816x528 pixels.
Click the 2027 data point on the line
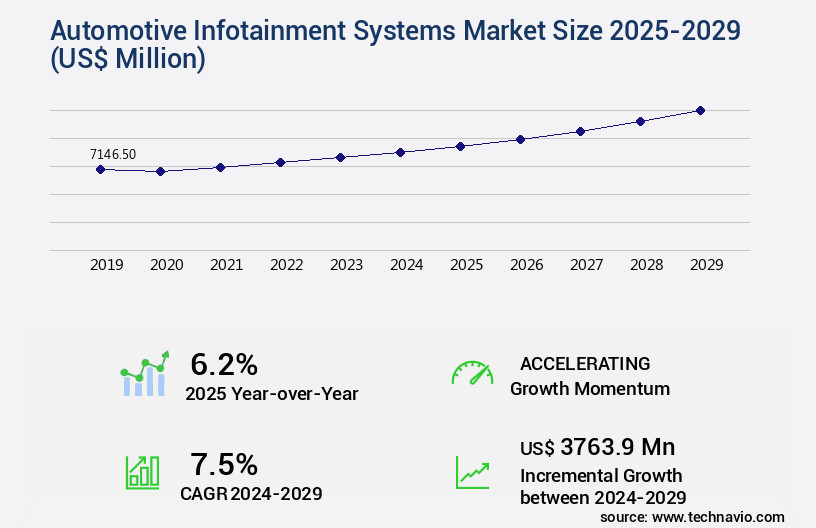[580, 131]
